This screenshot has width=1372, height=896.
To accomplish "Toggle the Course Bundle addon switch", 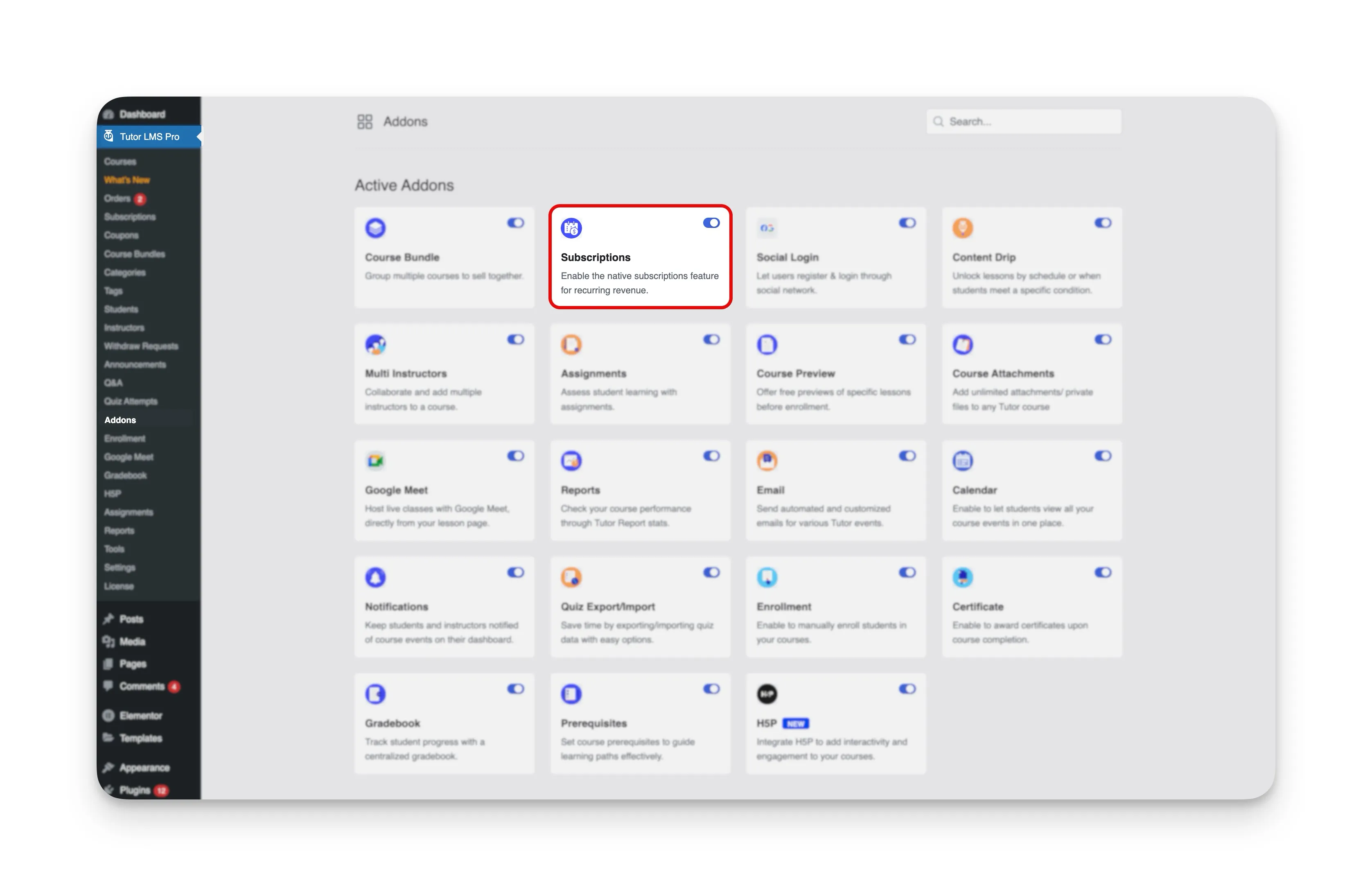I will pyautogui.click(x=515, y=223).
